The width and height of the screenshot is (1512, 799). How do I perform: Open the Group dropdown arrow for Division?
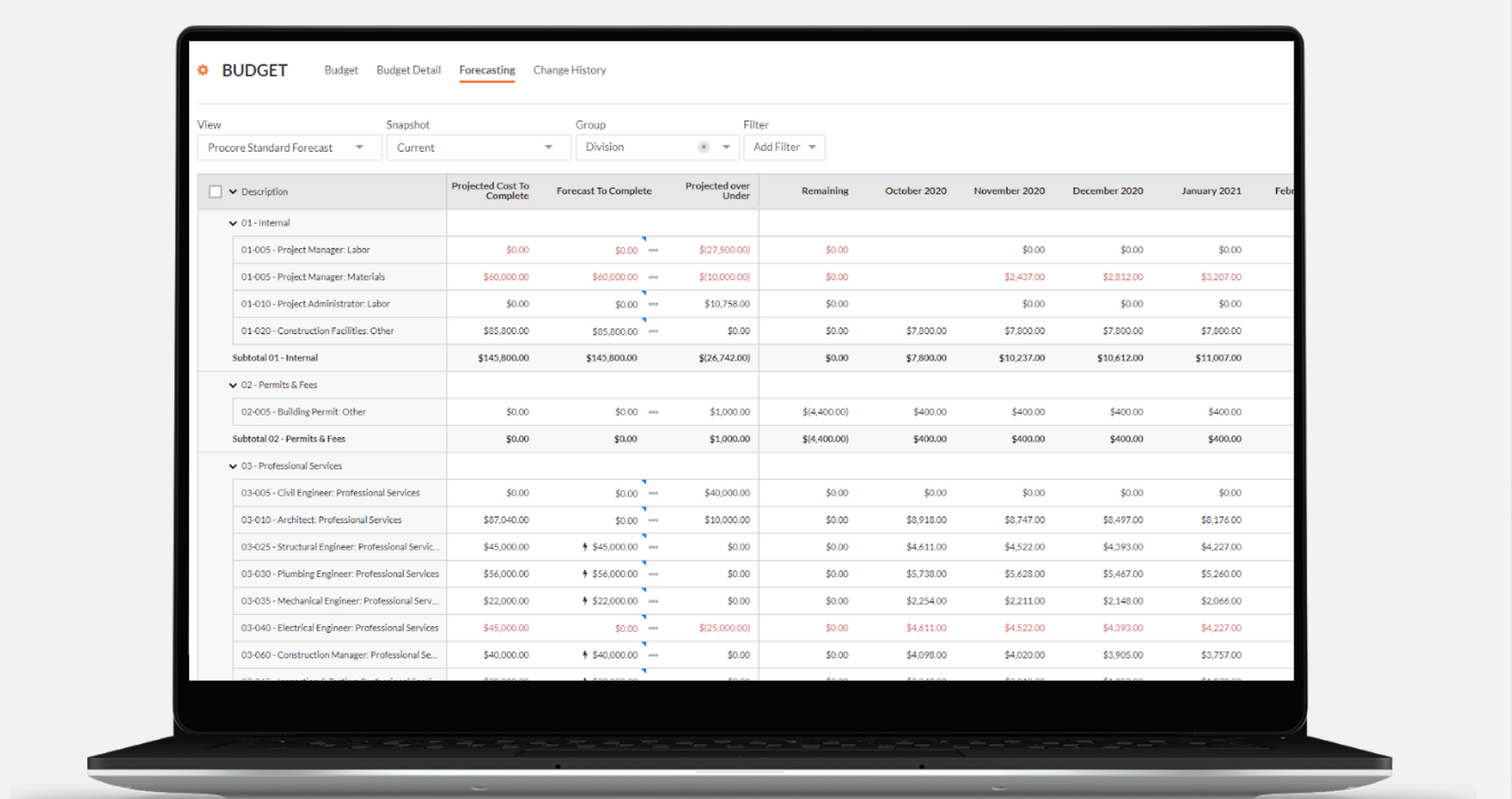coord(726,147)
